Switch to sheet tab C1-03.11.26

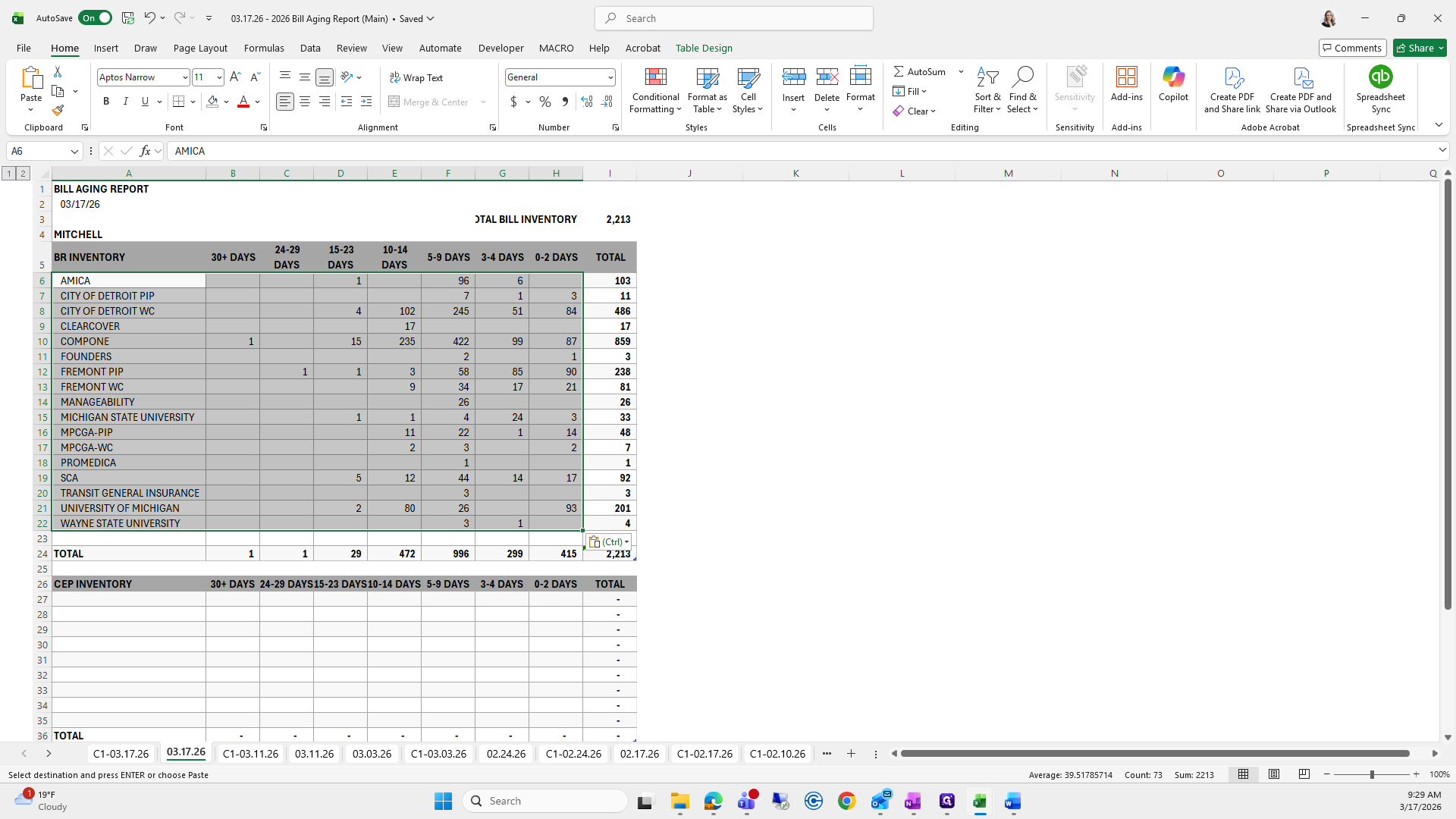pos(250,754)
